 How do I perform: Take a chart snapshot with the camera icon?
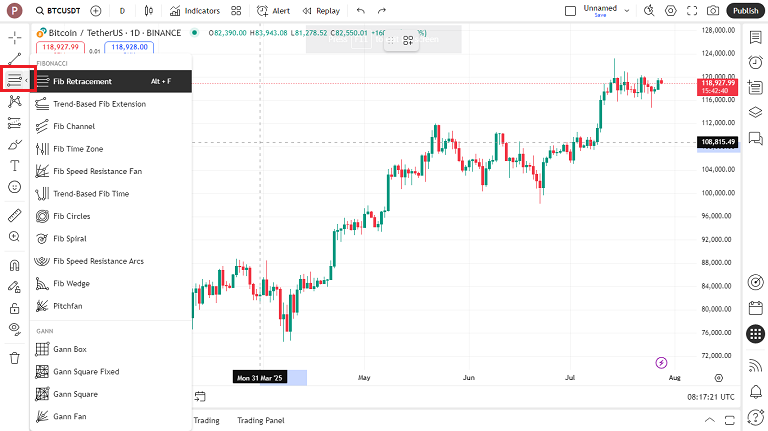pos(713,11)
